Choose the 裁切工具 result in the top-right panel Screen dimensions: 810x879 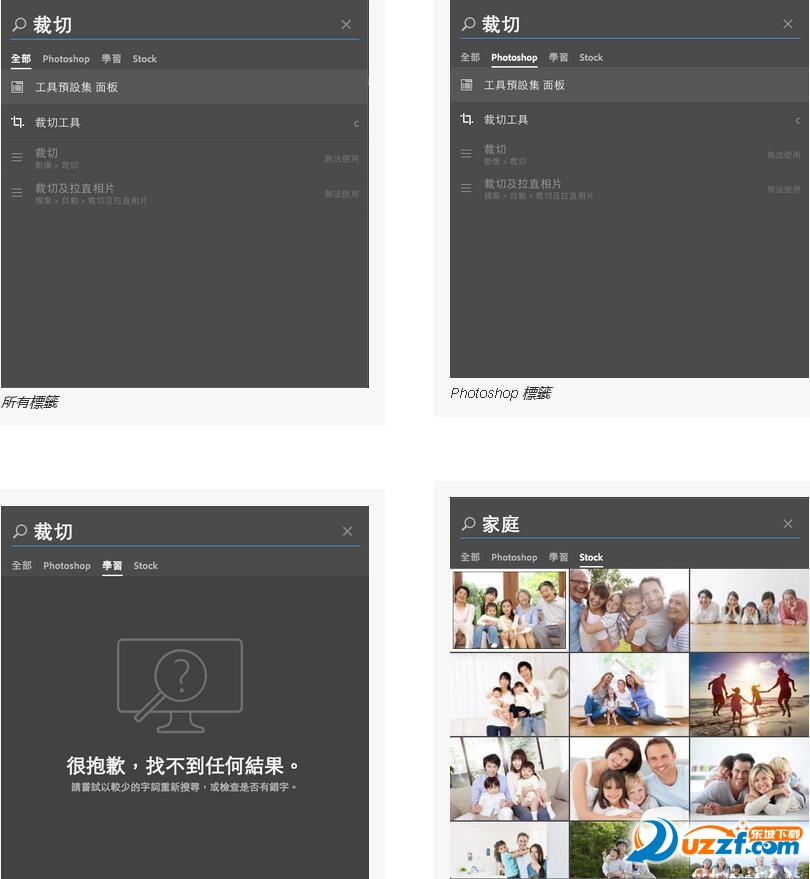click(506, 120)
